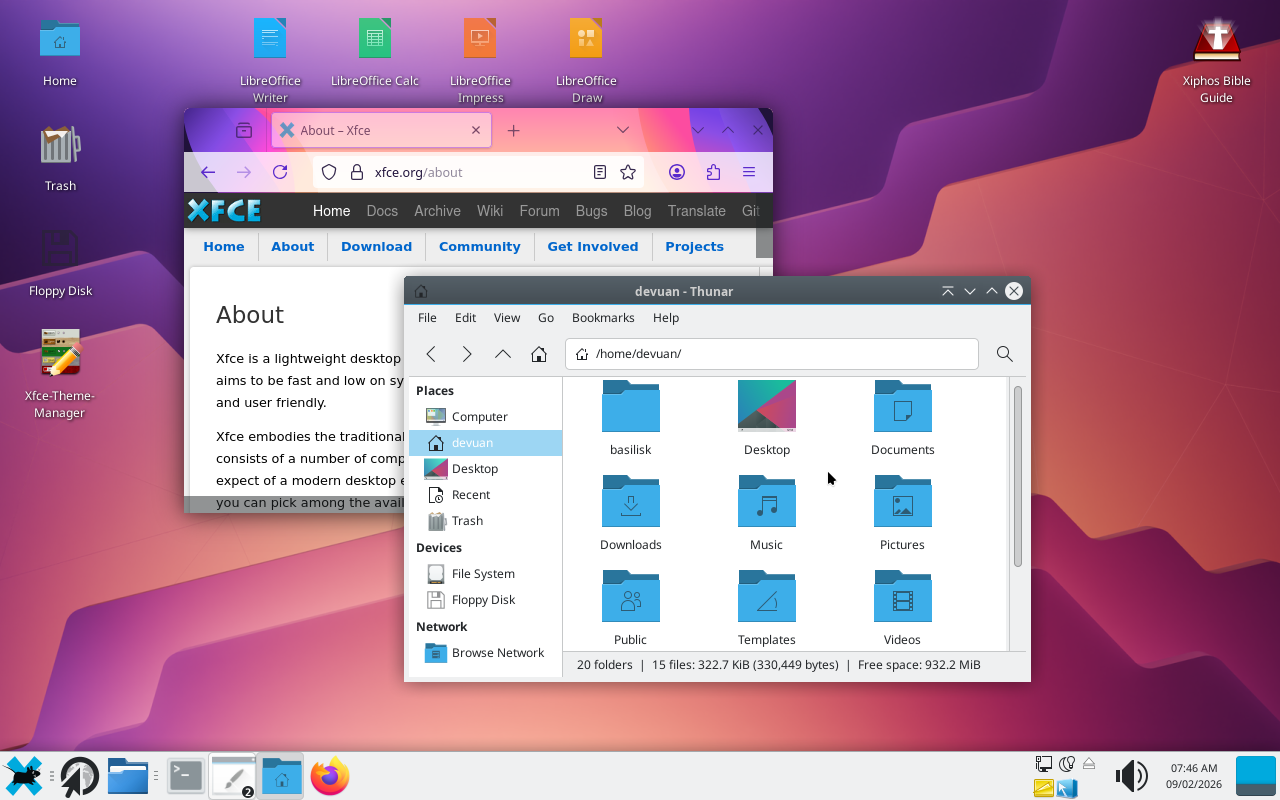Image resolution: width=1280 pixels, height=800 pixels.
Task: Go forward in Thunar's toolbar
Action: [x=467, y=354]
